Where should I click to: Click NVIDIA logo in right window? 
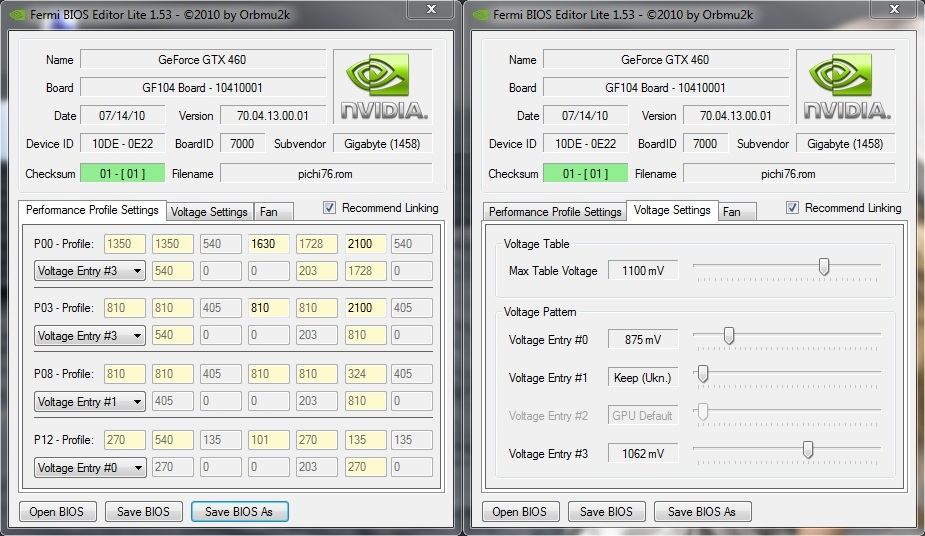tap(847, 87)
